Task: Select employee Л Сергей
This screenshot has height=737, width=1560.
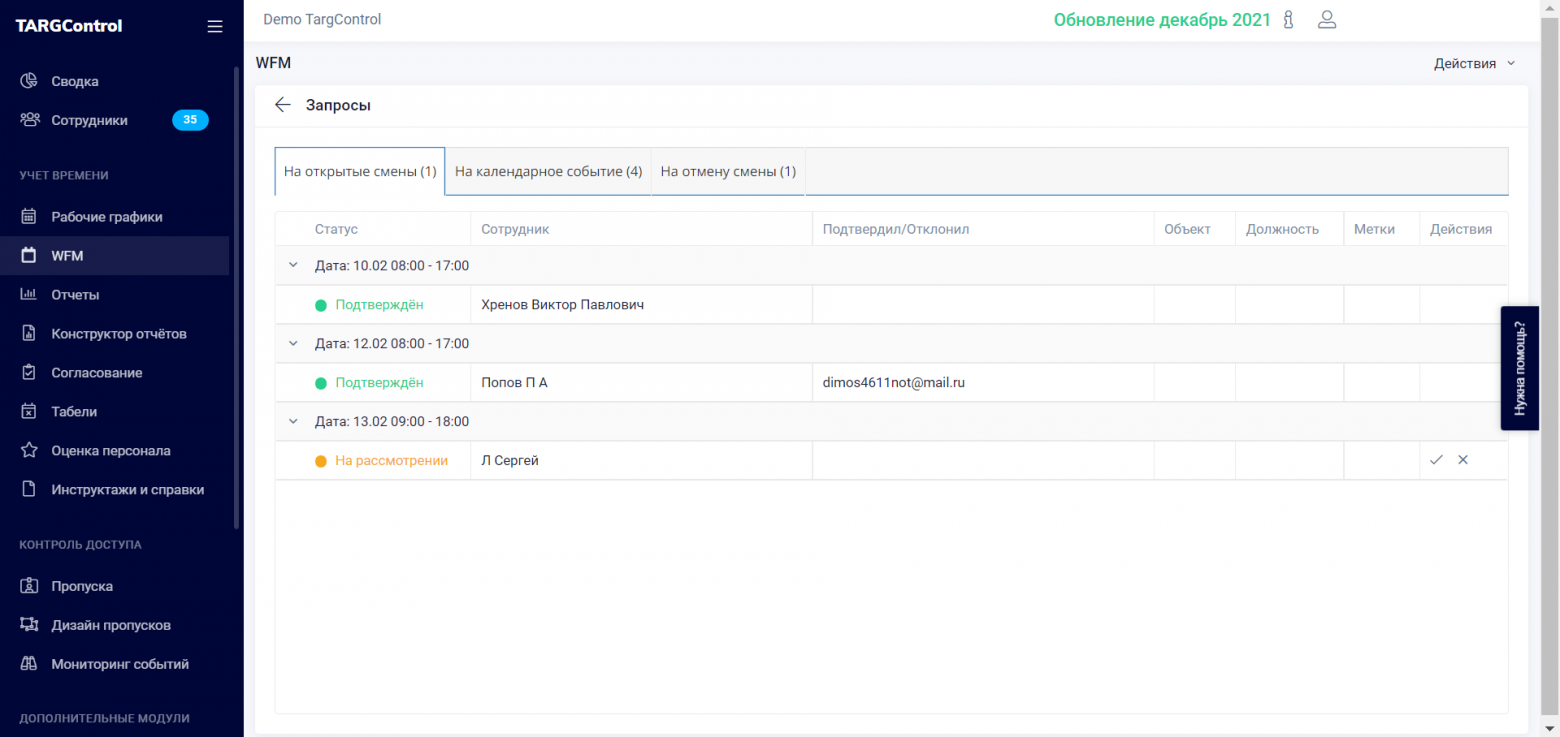Action: (x=510, y=460)
